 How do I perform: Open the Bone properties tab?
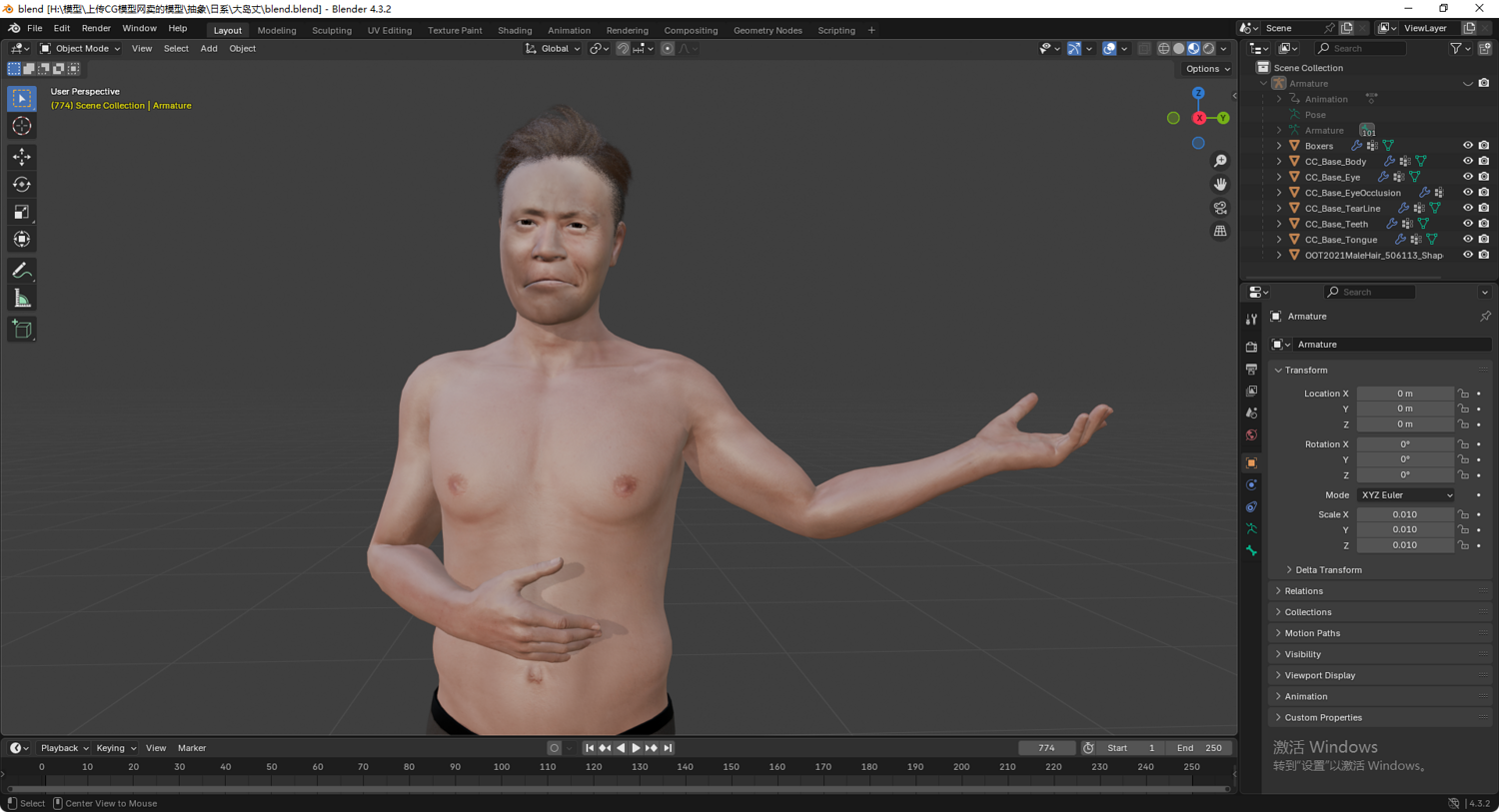(1251, 550)
